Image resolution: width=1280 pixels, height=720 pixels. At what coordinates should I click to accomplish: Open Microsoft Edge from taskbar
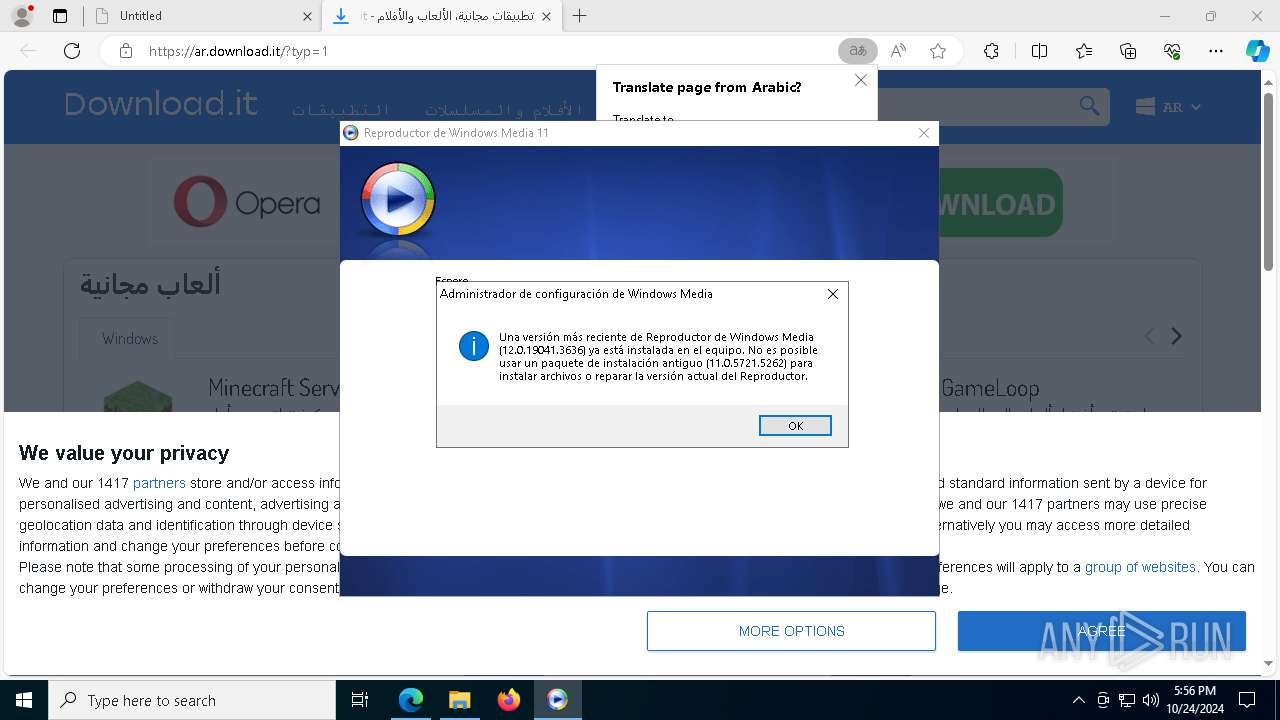tap(411, 700)
